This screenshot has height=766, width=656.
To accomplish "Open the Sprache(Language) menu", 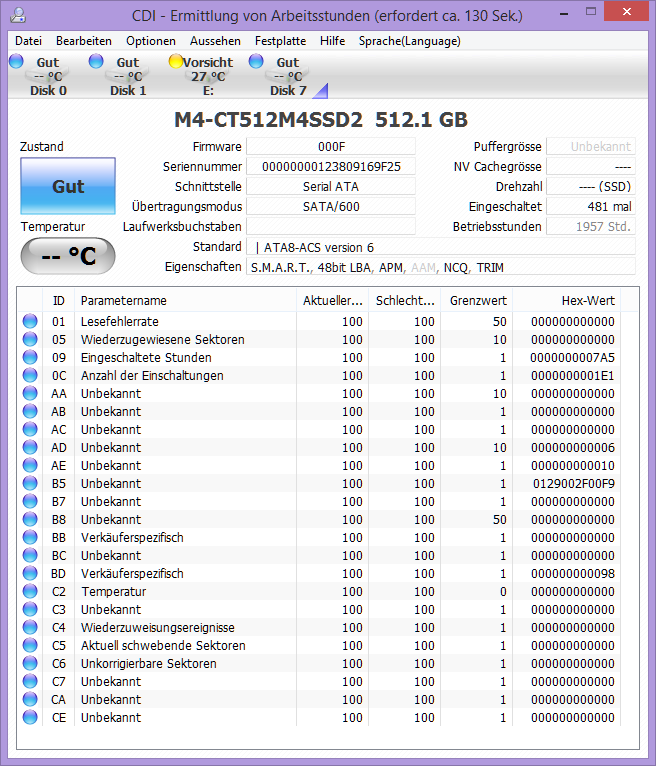I will point(410,41).
